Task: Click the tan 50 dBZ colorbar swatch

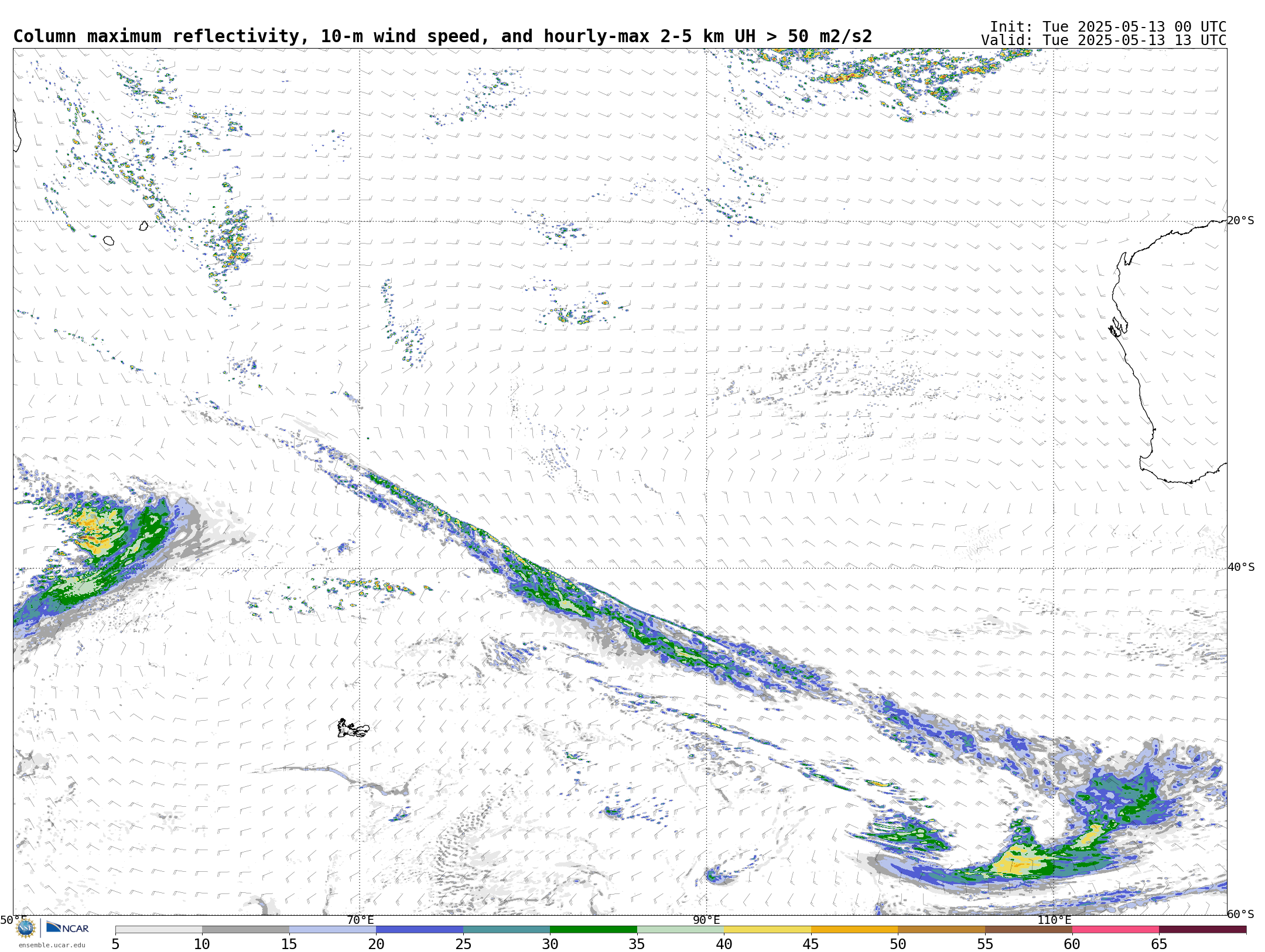Action: coord(941,930)
